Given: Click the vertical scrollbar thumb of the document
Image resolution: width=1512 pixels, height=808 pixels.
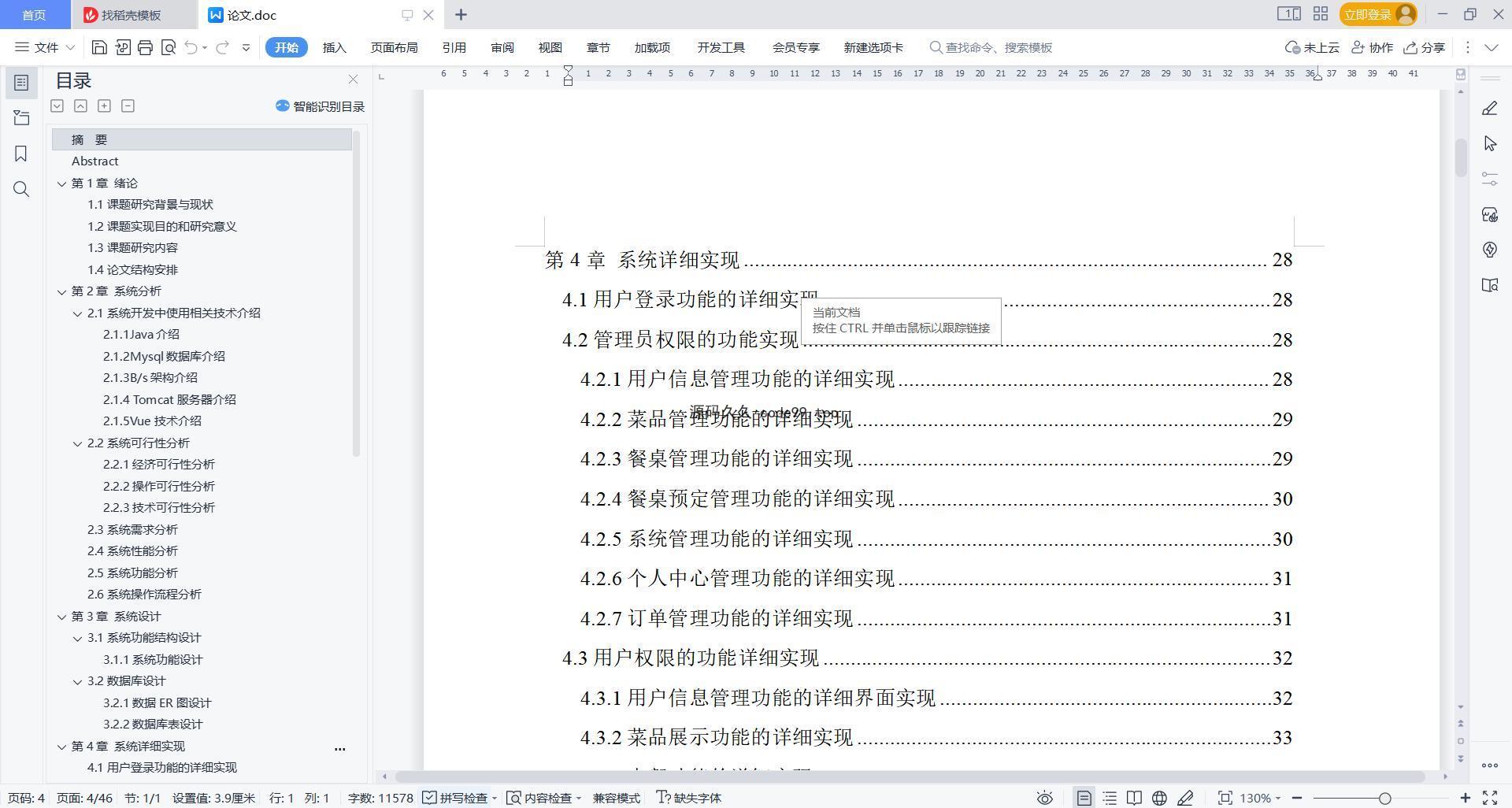Looking at the screenshot, I should point(1461,158).
